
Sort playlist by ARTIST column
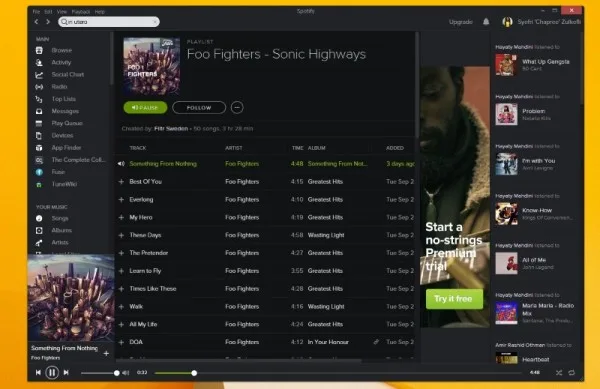pos(234,148)
